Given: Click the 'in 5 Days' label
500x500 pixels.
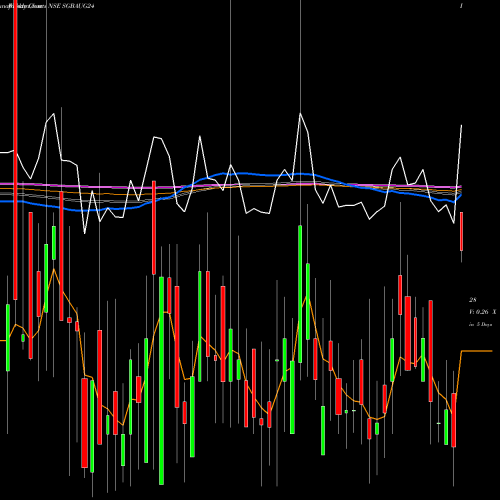Looking at the screenshot, I should [480, 324].
